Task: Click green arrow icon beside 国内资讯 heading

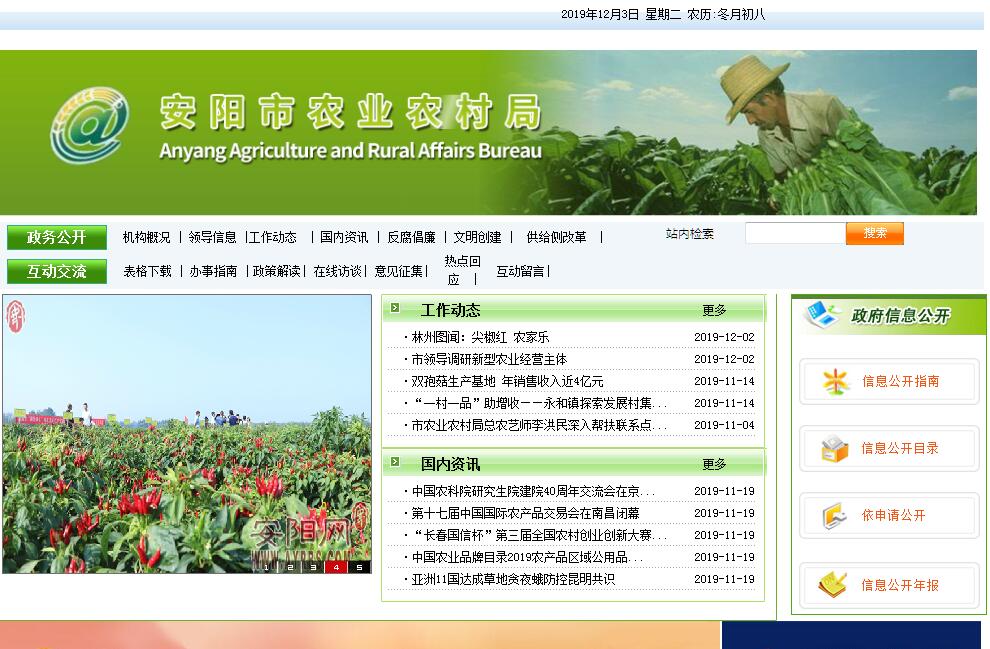Action: click(x=396, y=463)
